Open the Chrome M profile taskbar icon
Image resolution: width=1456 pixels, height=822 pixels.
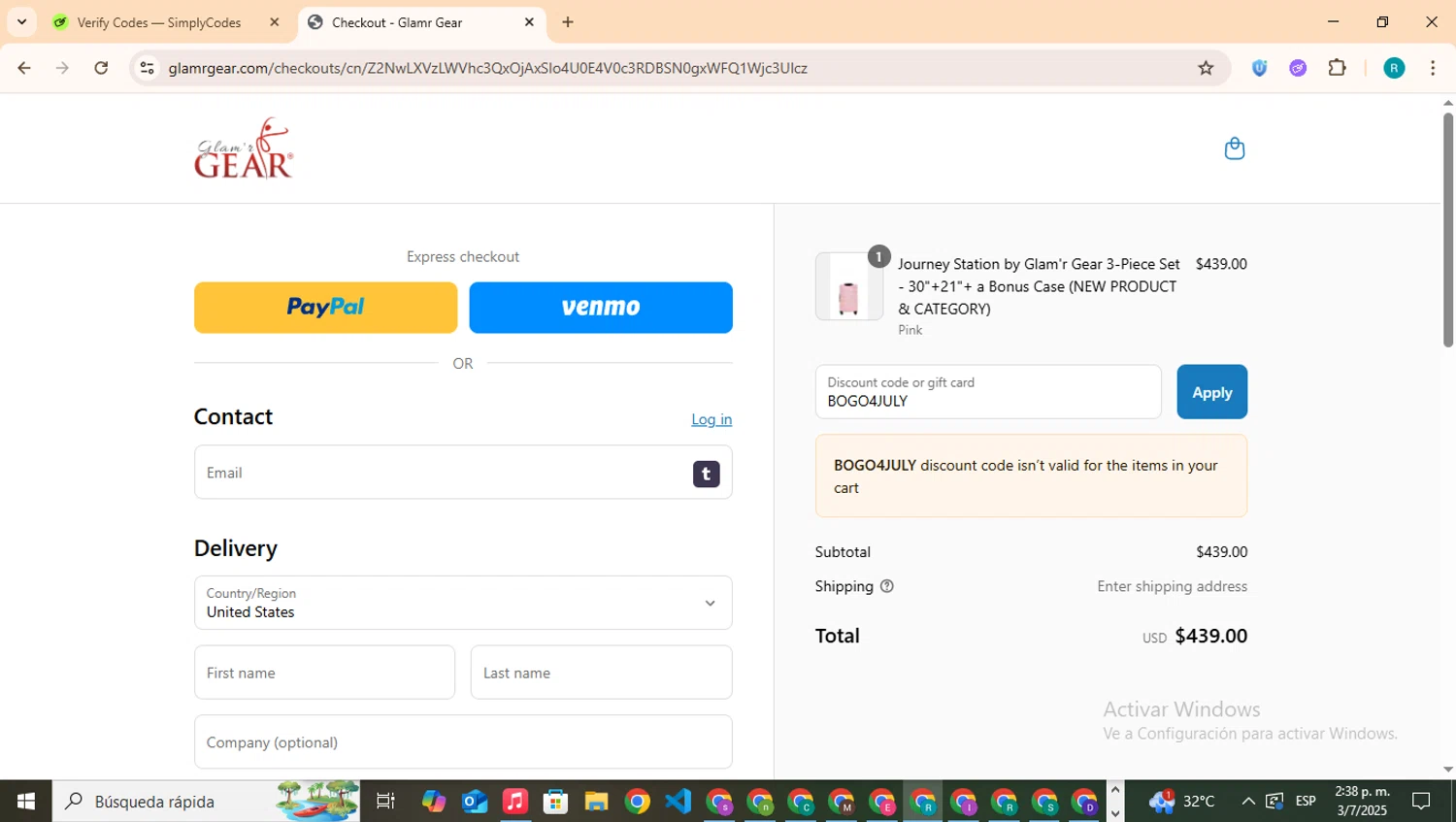coord(841,801)
